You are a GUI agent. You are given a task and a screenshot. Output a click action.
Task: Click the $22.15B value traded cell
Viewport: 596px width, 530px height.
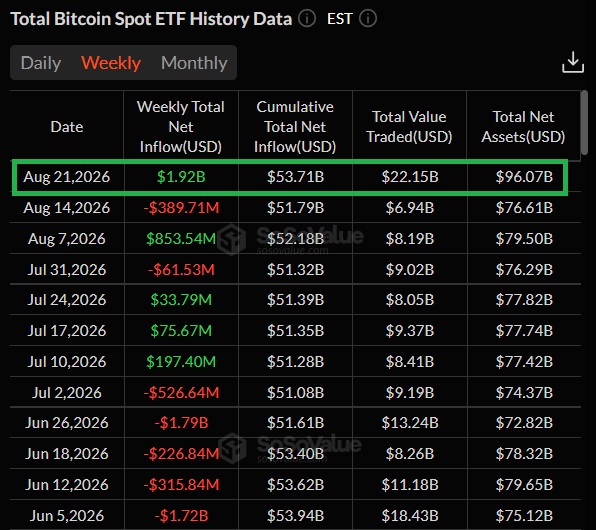[410, 177]
